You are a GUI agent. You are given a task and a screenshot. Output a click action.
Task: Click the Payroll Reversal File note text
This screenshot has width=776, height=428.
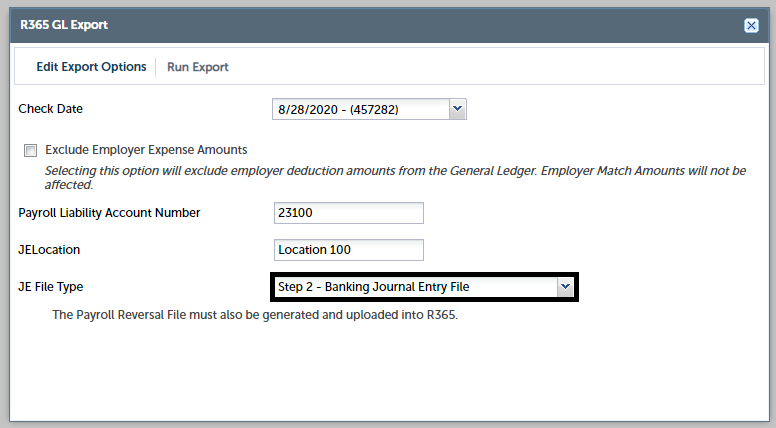pyautogui.click(x=255, y=315)
